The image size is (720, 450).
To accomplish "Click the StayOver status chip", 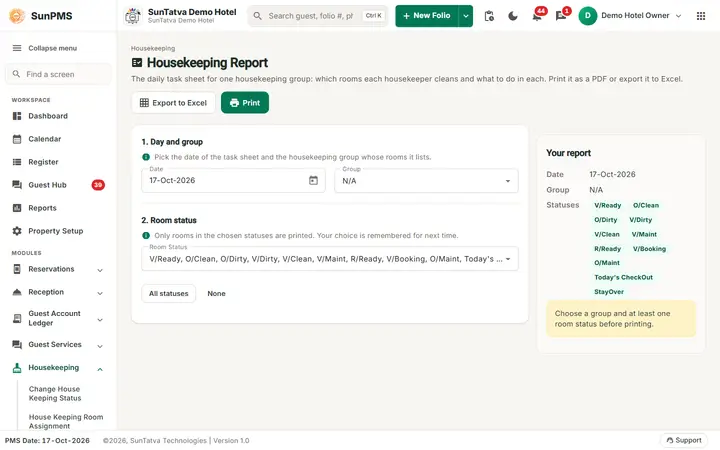I will (609, 292).
